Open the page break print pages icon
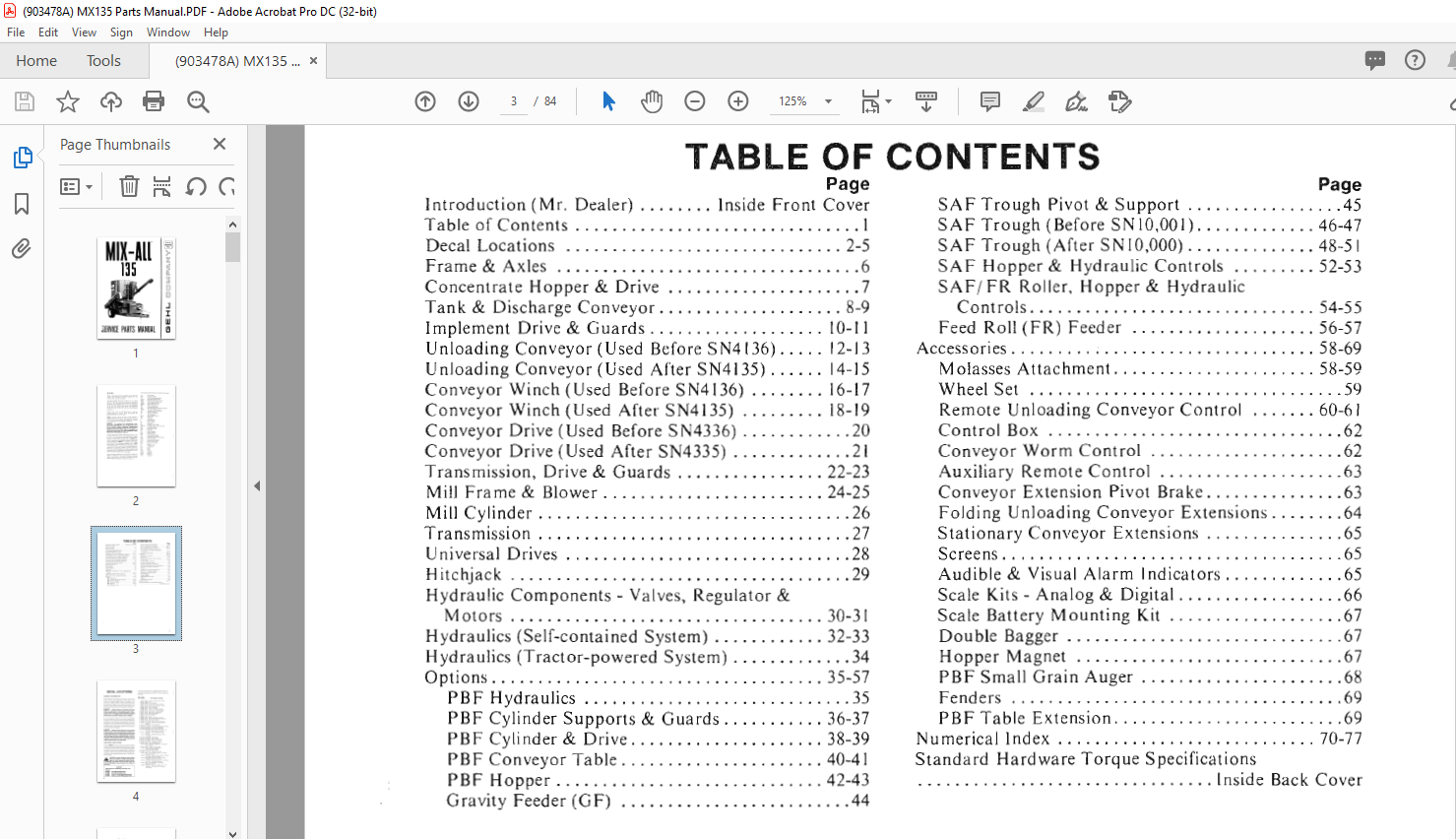Image resolution: width=1456 pixels, height=839 pixels. point(162,186)
